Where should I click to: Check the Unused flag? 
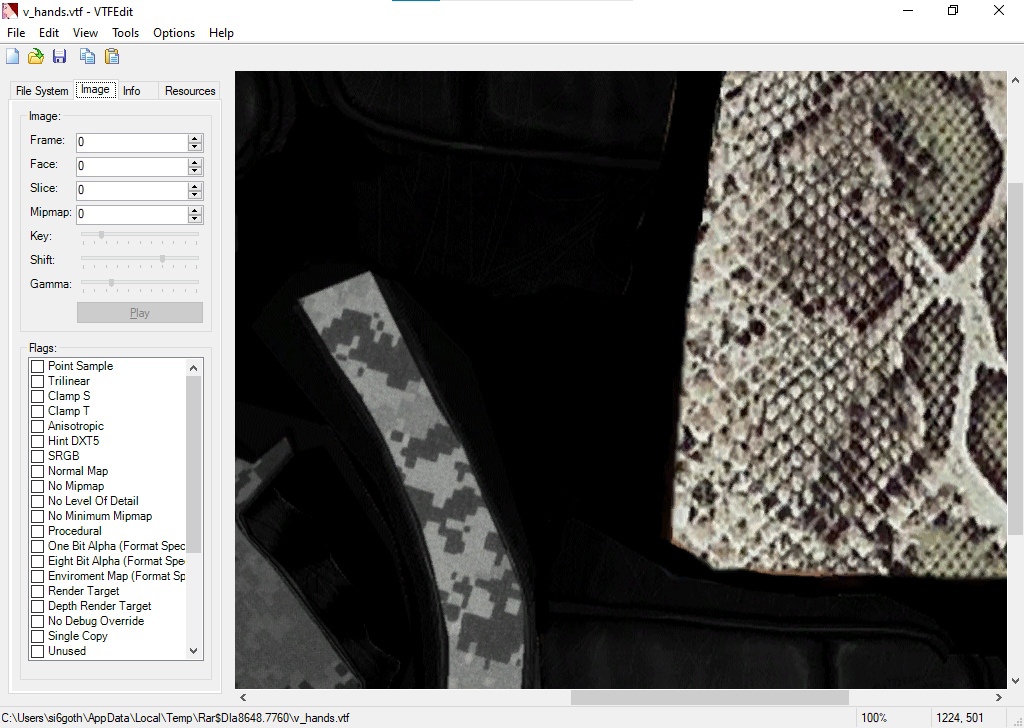(x=38, y=652)
